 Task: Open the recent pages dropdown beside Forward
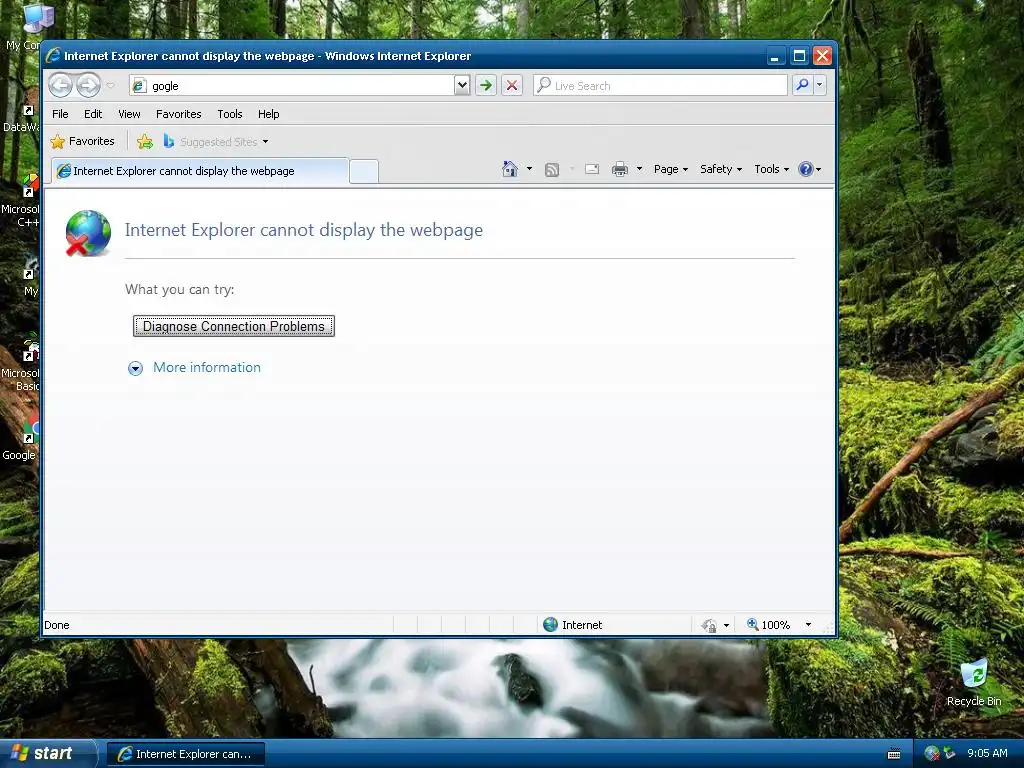click(110, 86)
